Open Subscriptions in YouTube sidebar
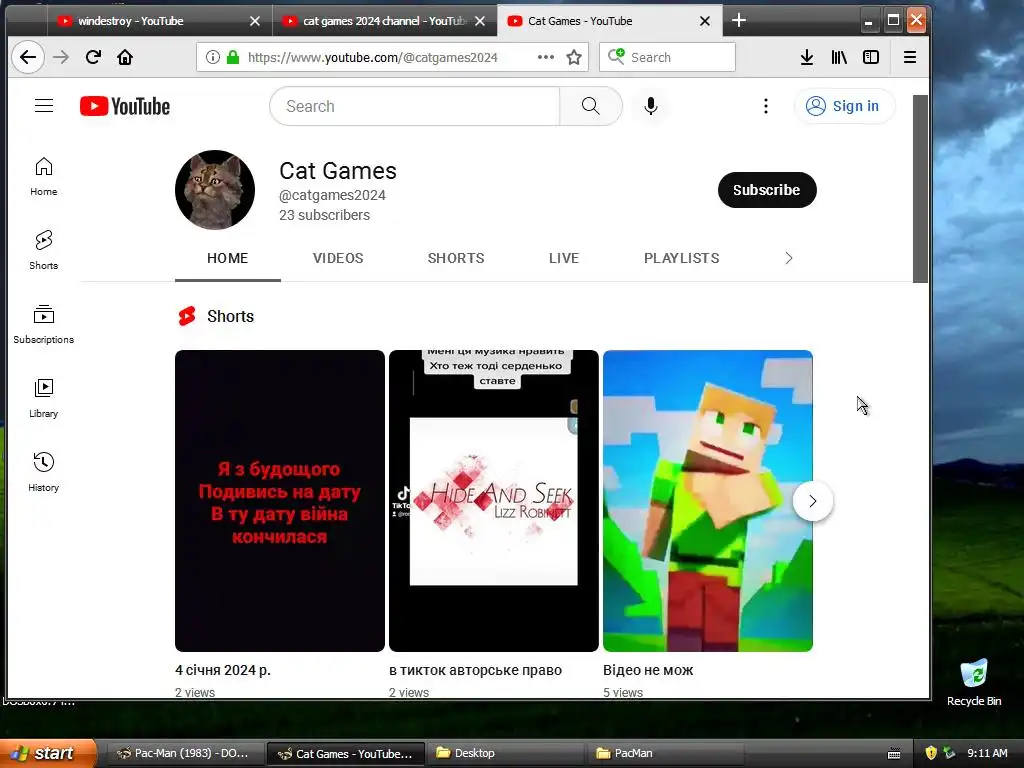Image resolution: width=1024 pixels, height=768 pixels. click(x=44, y=324)
